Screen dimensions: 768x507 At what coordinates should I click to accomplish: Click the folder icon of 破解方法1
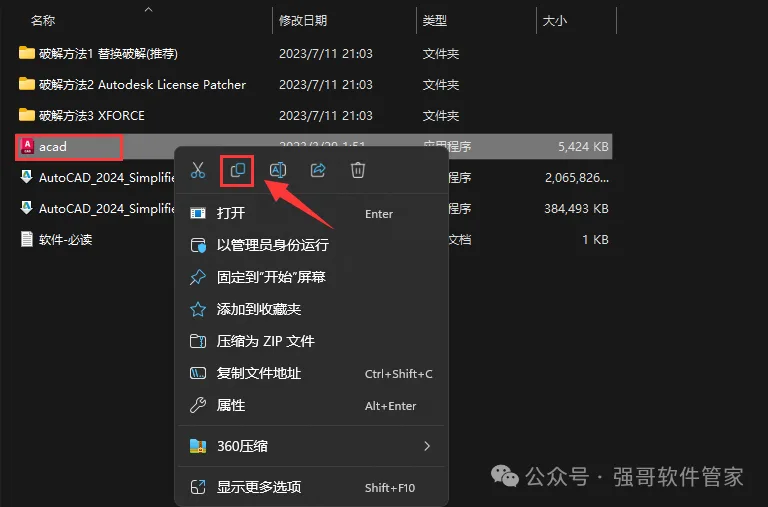pos(26,53)
